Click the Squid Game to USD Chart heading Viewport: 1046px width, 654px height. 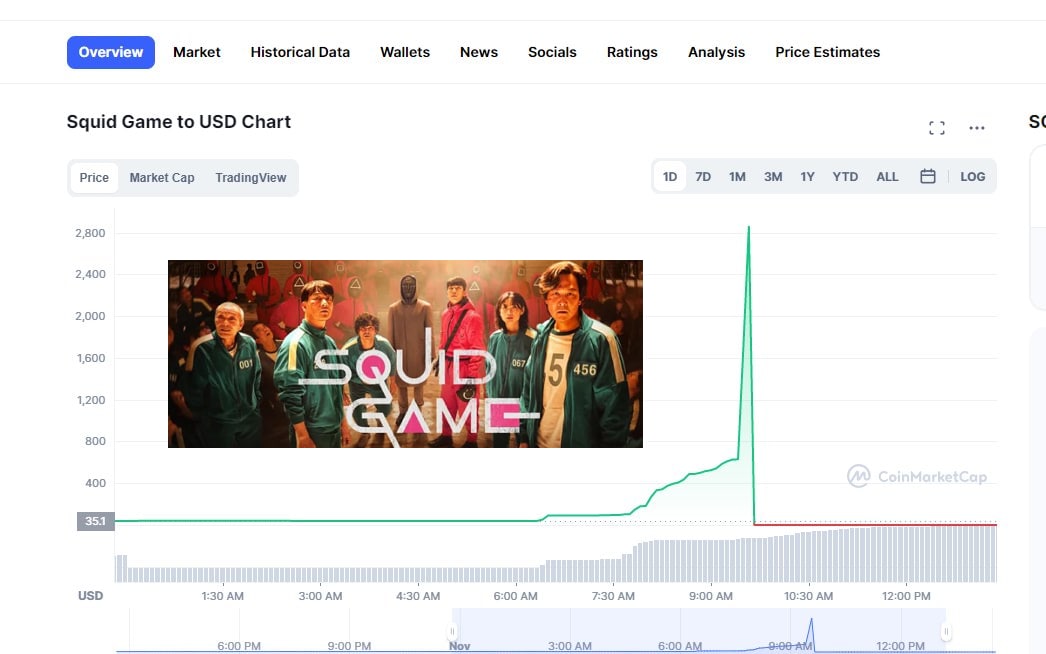(179, 121)
